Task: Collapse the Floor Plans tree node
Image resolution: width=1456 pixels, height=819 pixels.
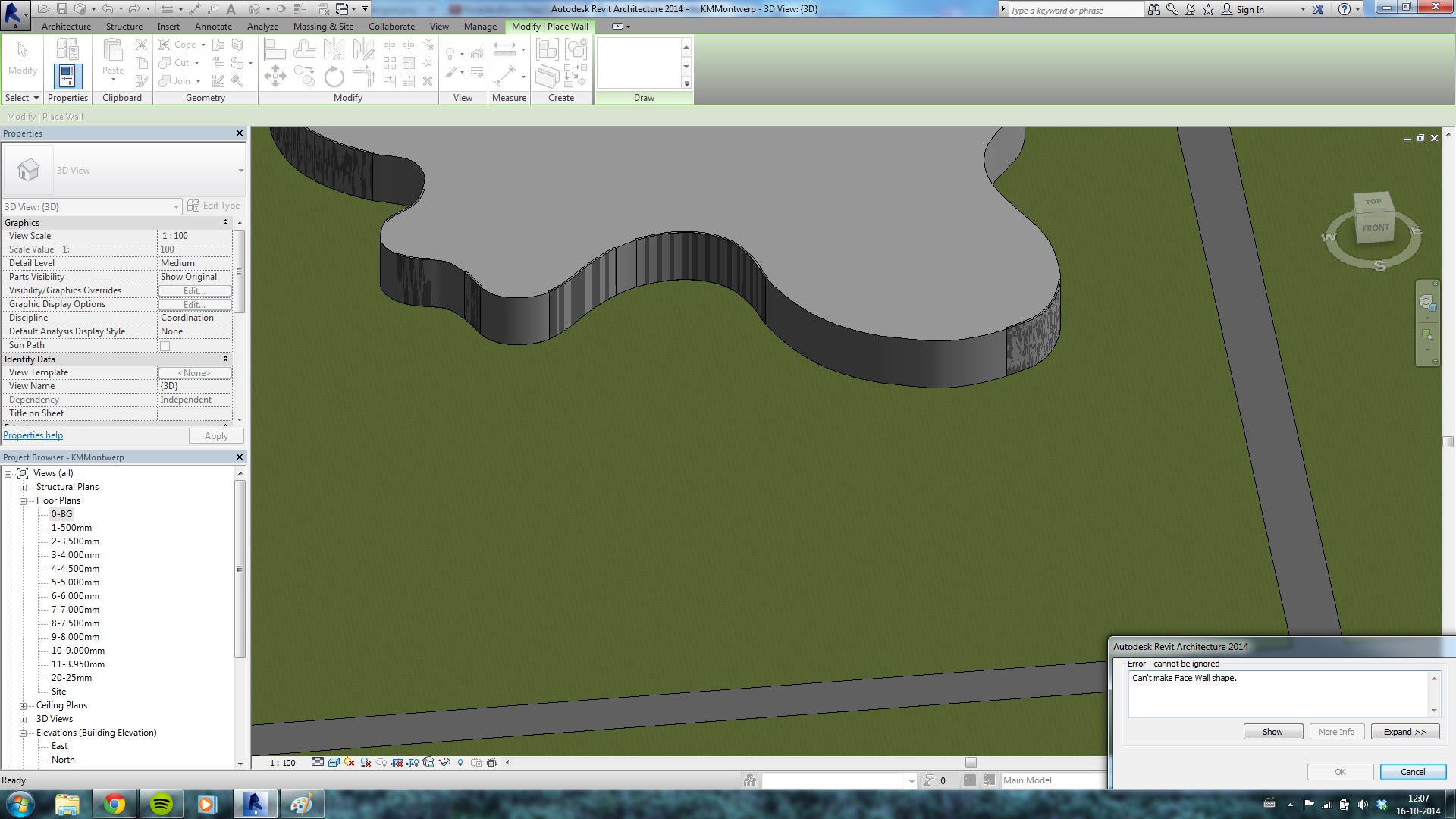Action: pyautogui.click(x=24, y=501)
